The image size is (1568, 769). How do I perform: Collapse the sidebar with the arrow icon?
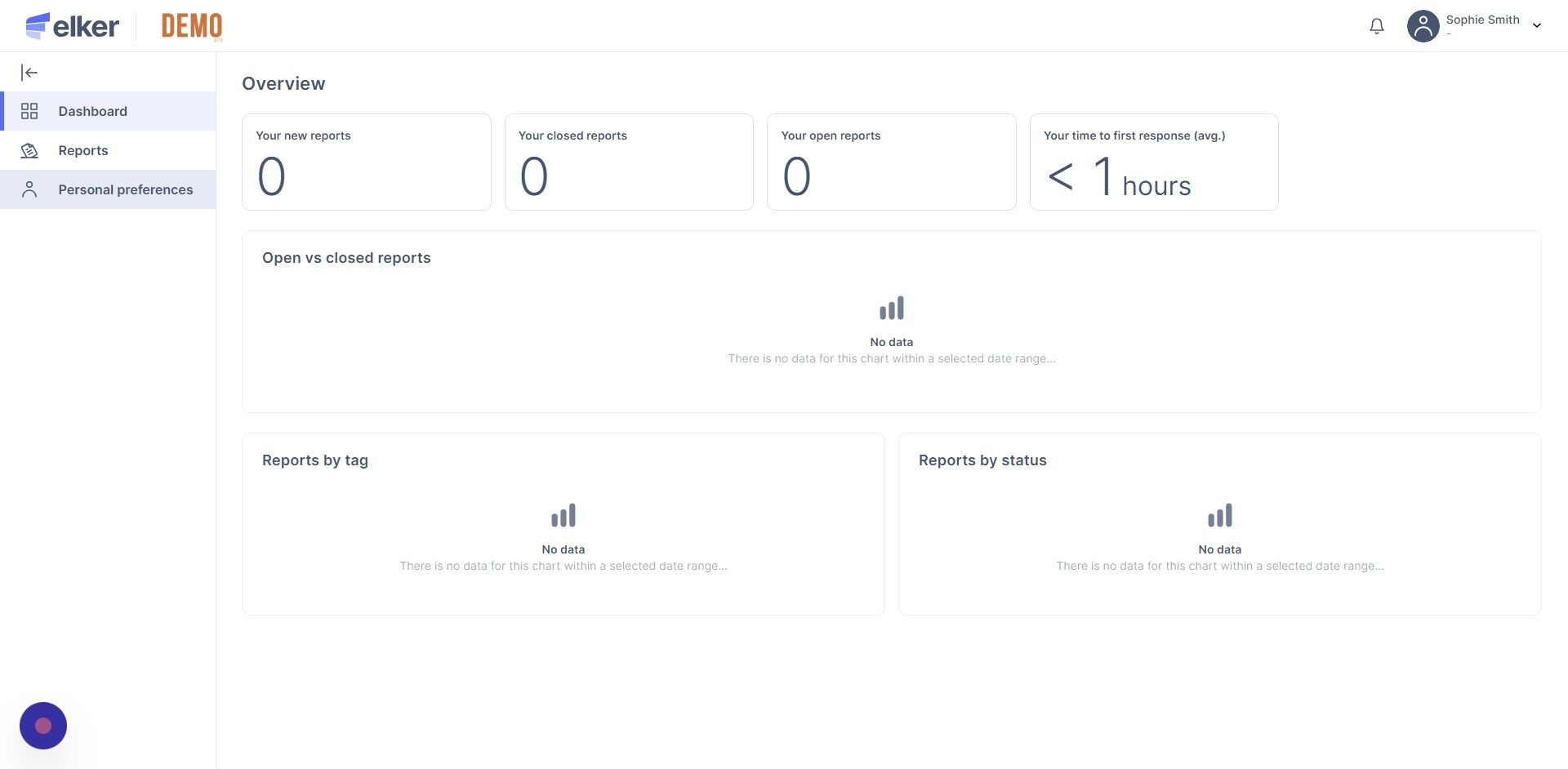point(29,73)
